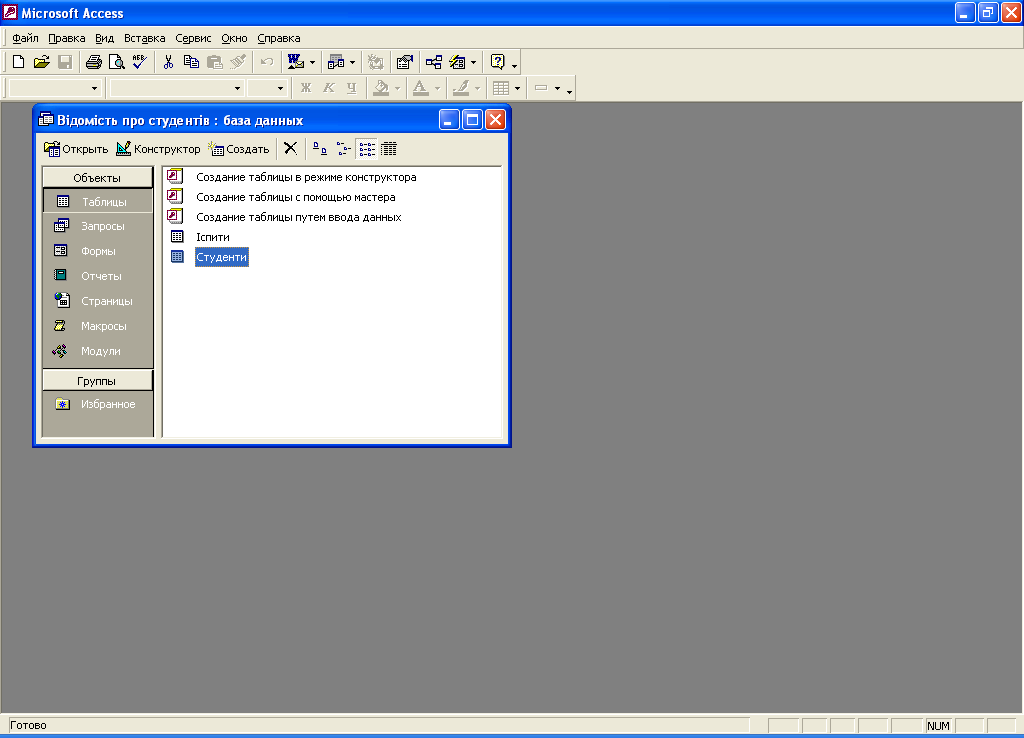Delete object with the X icon
Screen dimensions: 1024x738
[291, 149]
